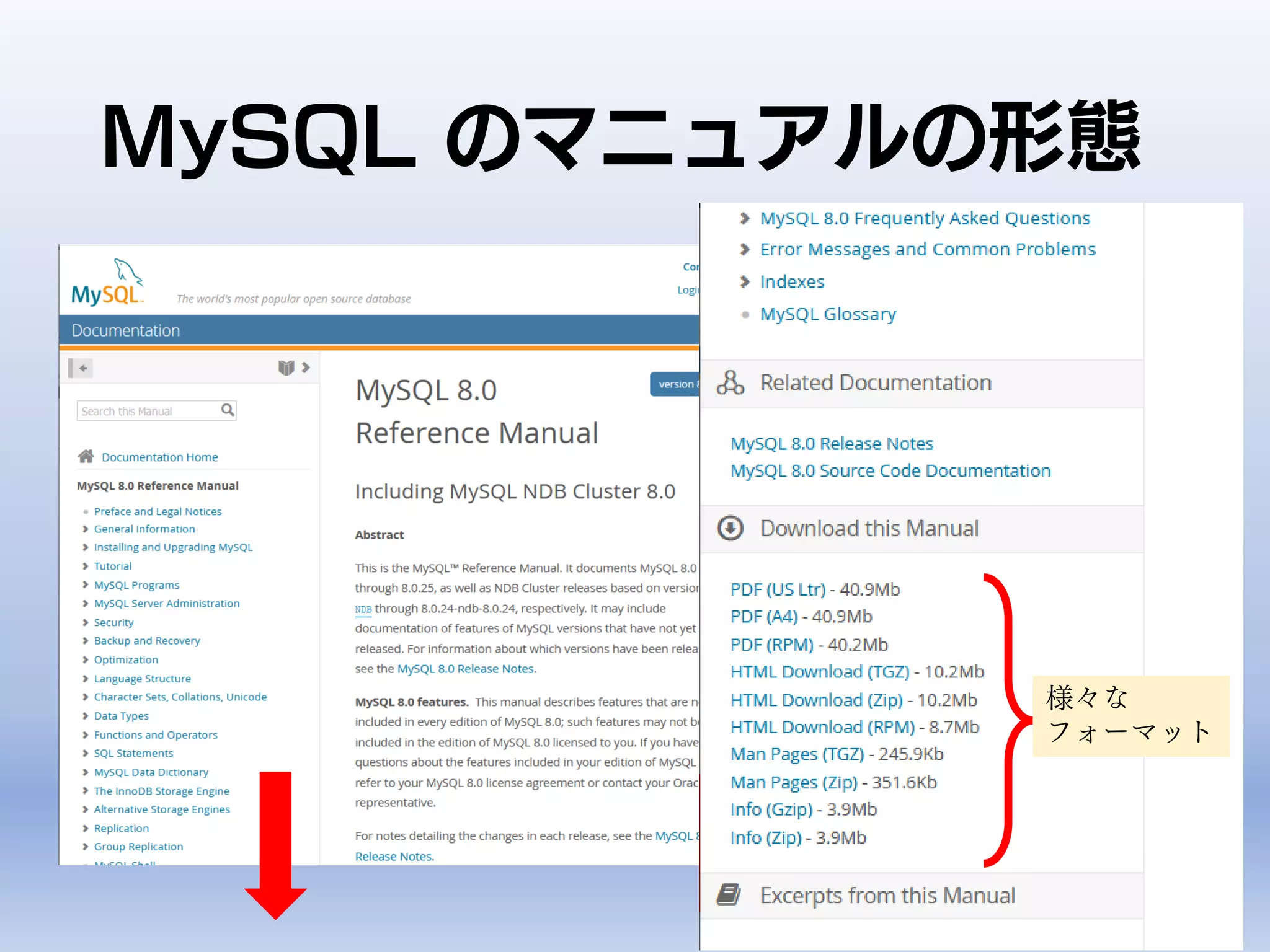Open the Replication section
Screen dimensions: 1270x952
pyautogui.click(x=121, y=829)
